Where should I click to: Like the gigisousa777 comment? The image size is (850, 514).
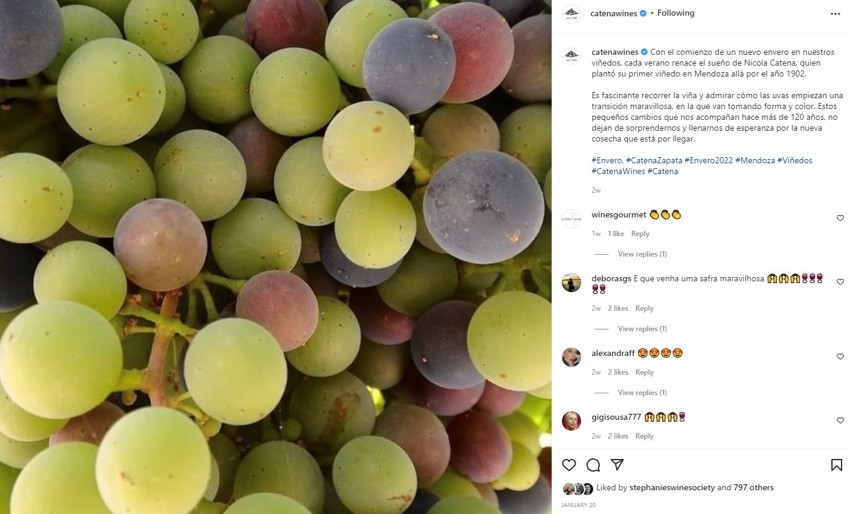840,420
